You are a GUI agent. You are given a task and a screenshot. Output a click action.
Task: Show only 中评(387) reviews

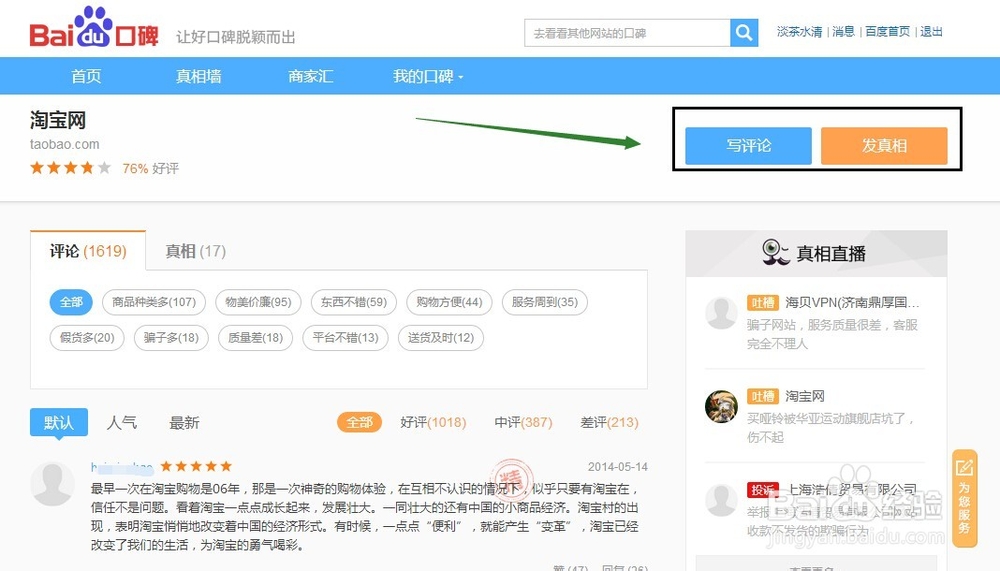523,422
